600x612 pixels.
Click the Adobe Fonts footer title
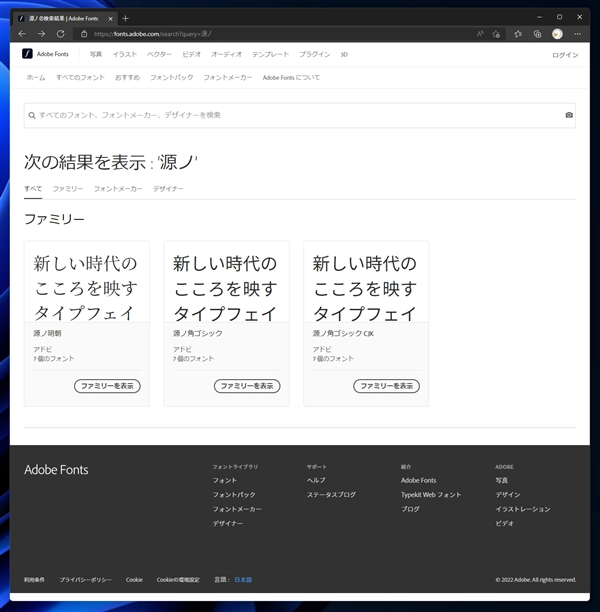[x=56, y=470]
